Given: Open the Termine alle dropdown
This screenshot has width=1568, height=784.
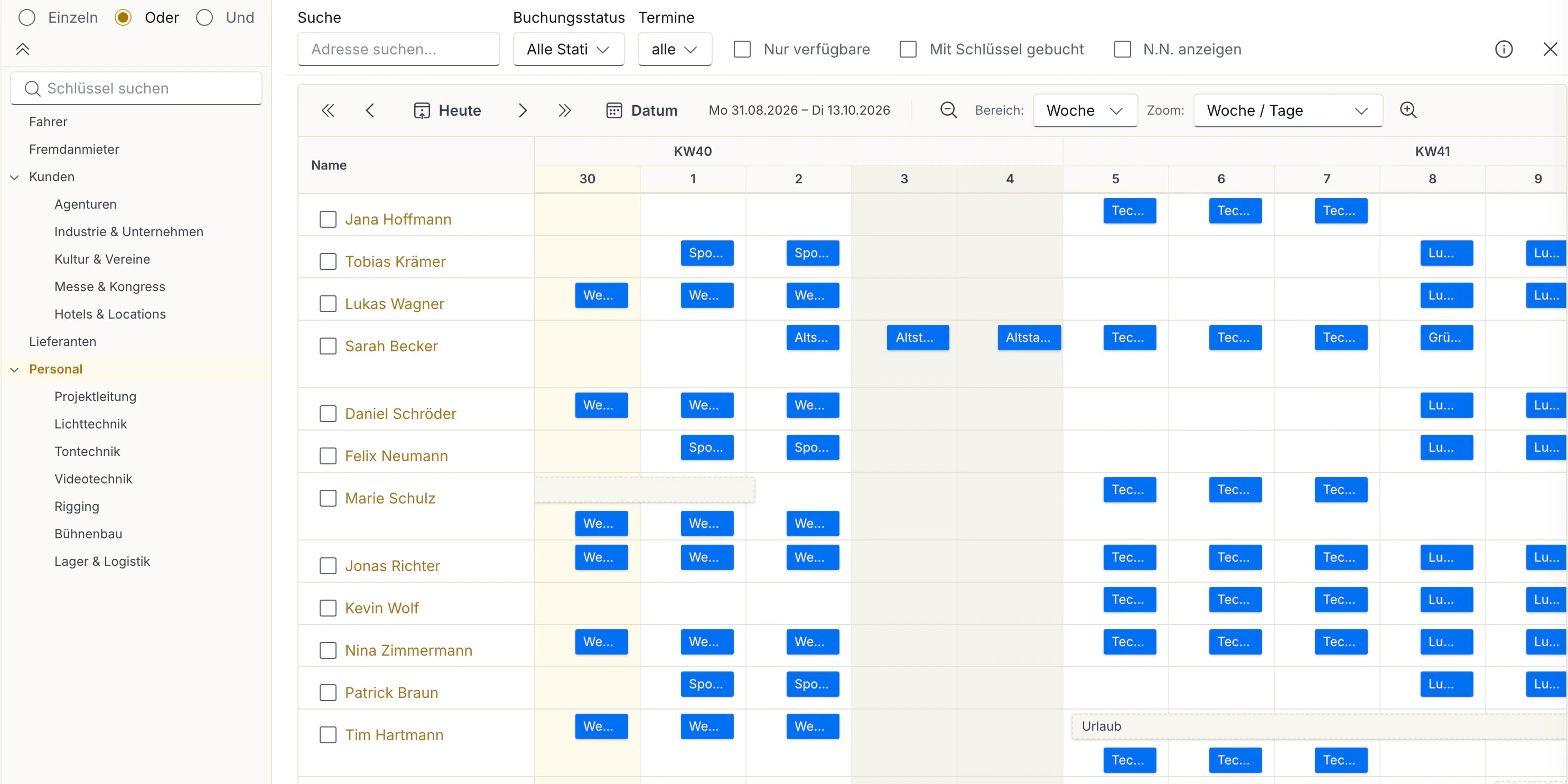Looking at the screenshot, I should click(x=675, y=49).
